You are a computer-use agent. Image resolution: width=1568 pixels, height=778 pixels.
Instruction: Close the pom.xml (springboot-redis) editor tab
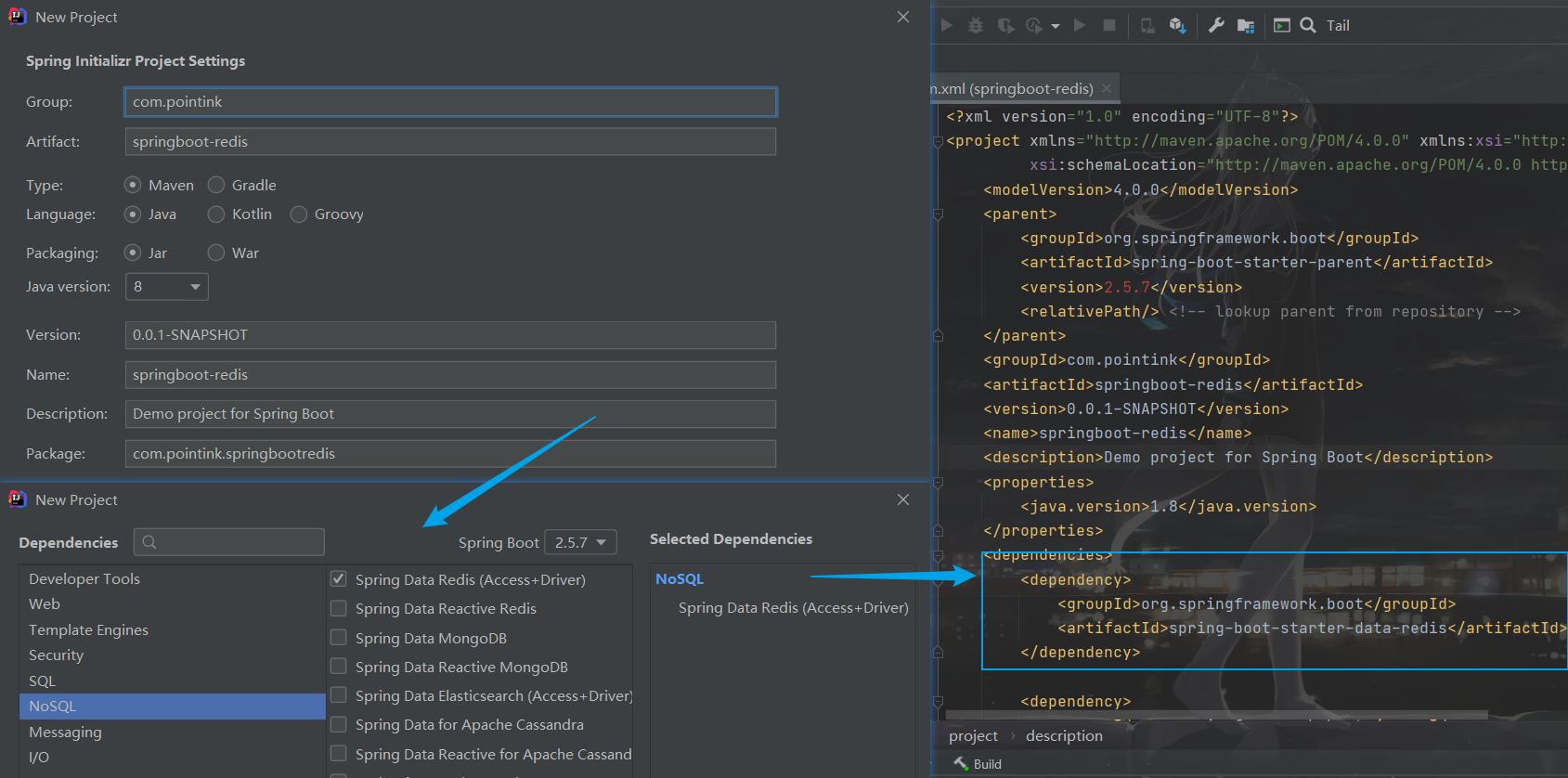(1107, 88)
